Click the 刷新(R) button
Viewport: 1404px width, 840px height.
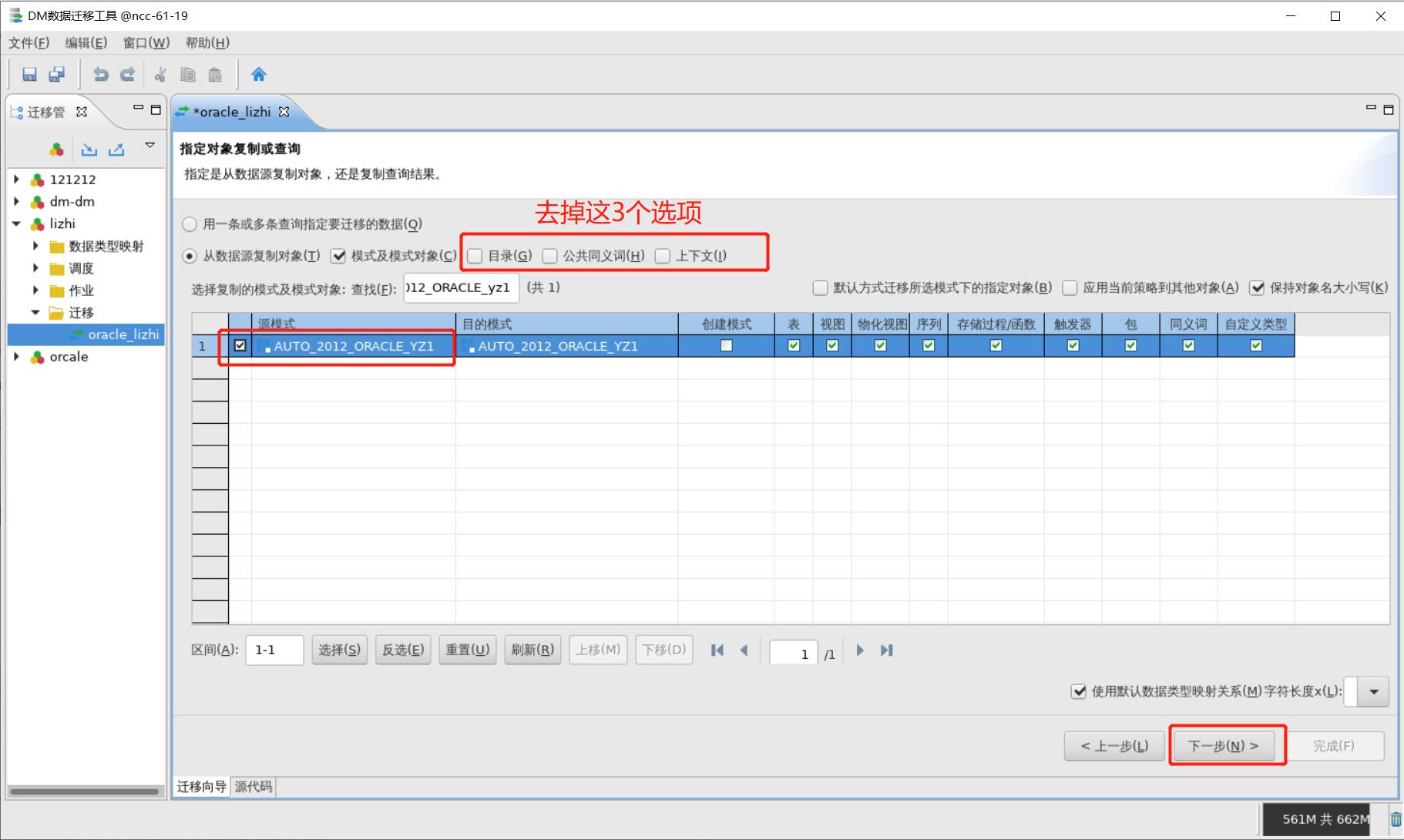pyautogui.click(x=532, y=650)
